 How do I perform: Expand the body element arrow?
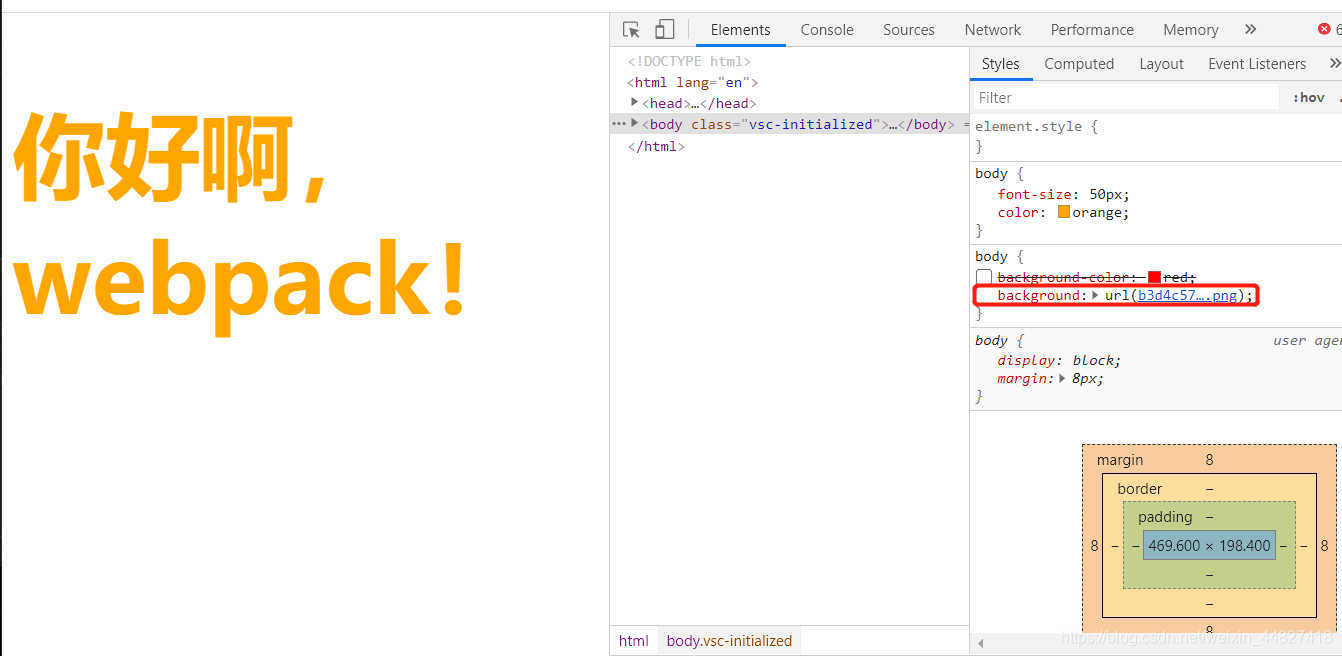634,123
